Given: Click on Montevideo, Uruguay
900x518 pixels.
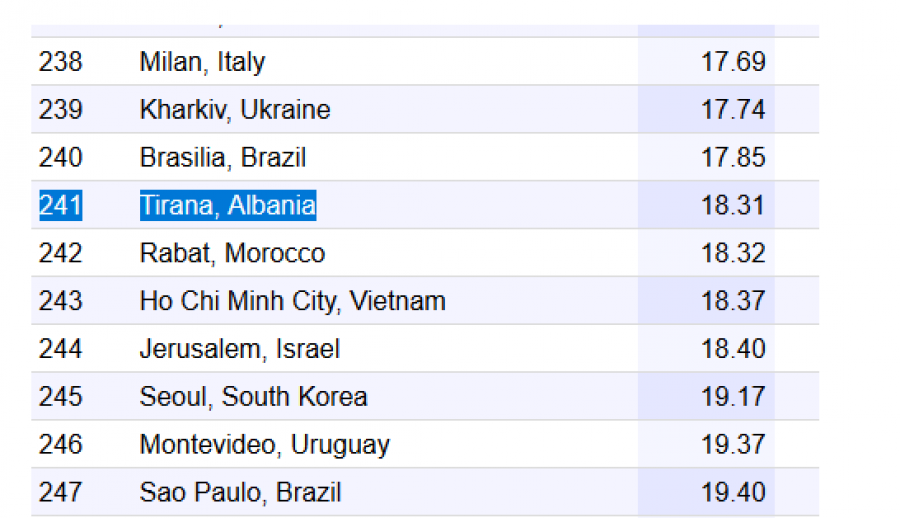Looking at the screenshot, I should (x=264, y=445).
